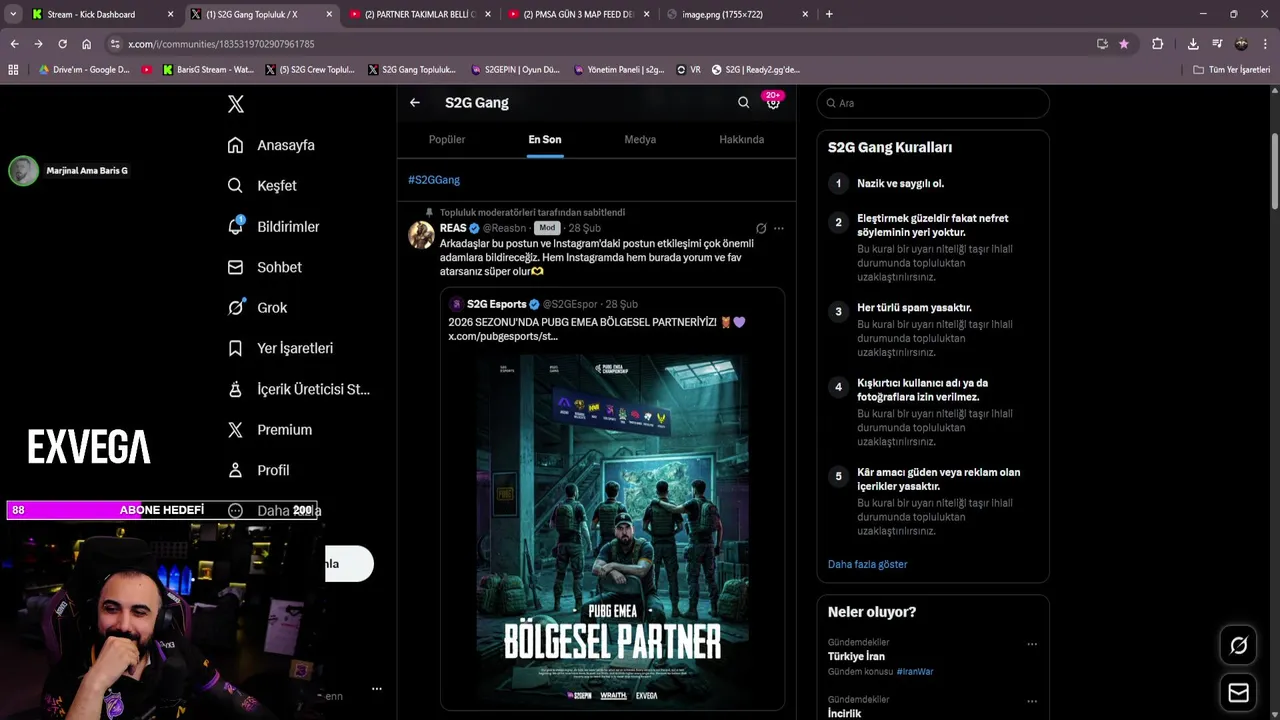The width and height of the screenshot is (1280, 720).
Task: Open Chrome downloads icon
Action: (x=1193, y=44)
